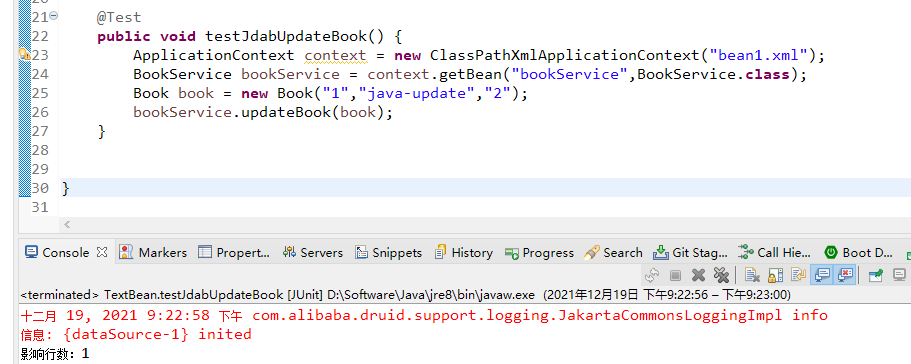Toggle show console on standard error

pos(844,275)
